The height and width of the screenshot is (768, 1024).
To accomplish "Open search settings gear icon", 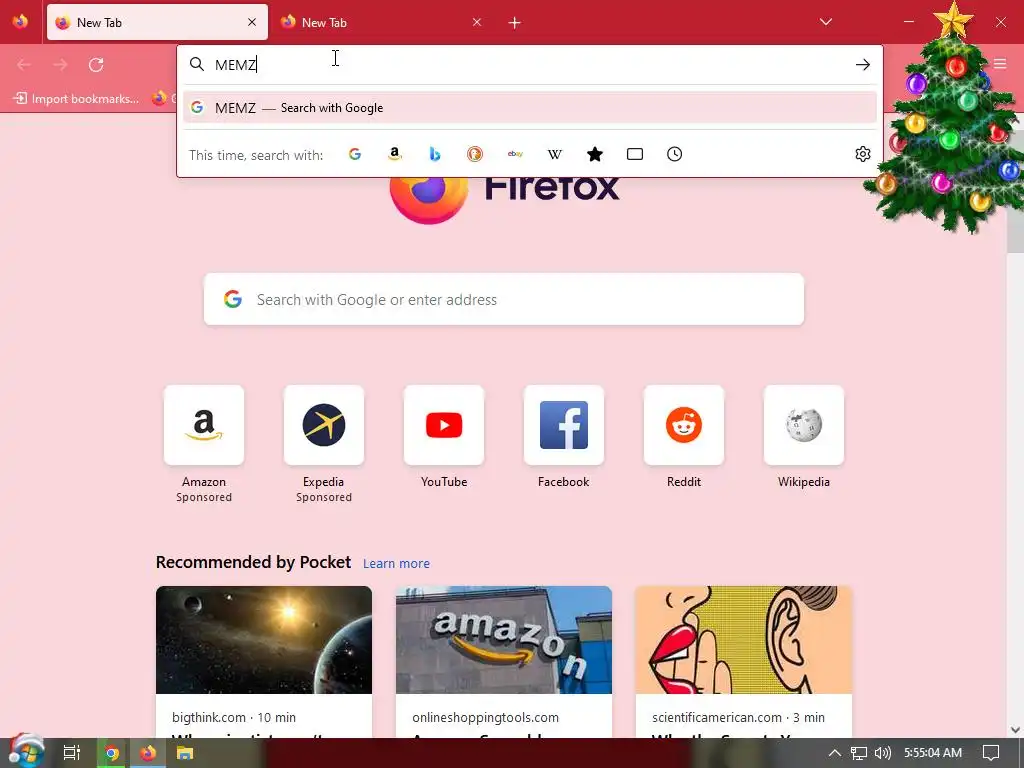I will click(x=863, y=154).
